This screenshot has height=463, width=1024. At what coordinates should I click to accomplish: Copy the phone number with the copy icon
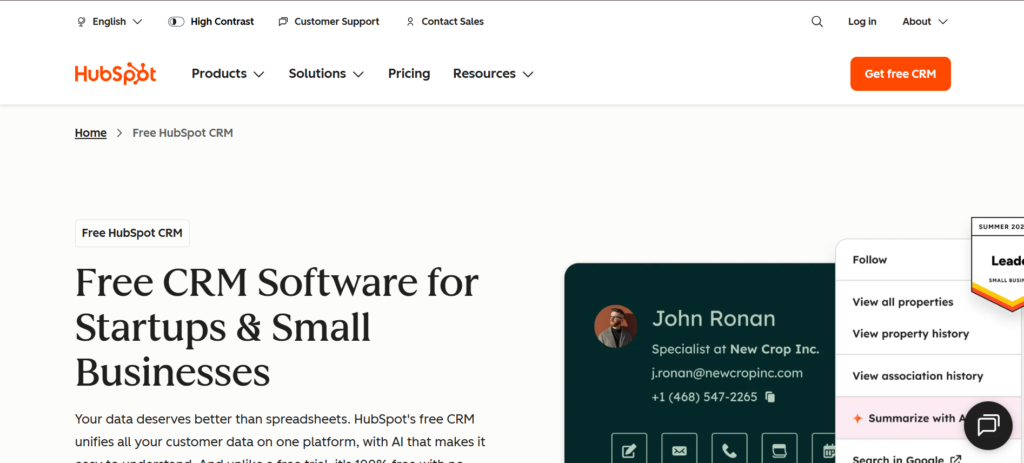tap(771, 397)
